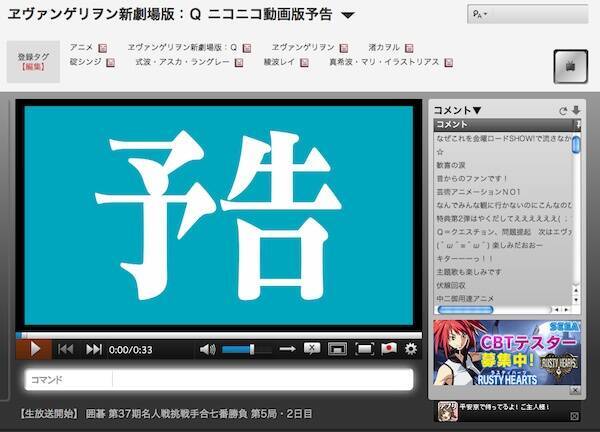This screenshot has width=600, height=432.
Task: Expand the video title dropdown arrow
Action: point(347,16)
